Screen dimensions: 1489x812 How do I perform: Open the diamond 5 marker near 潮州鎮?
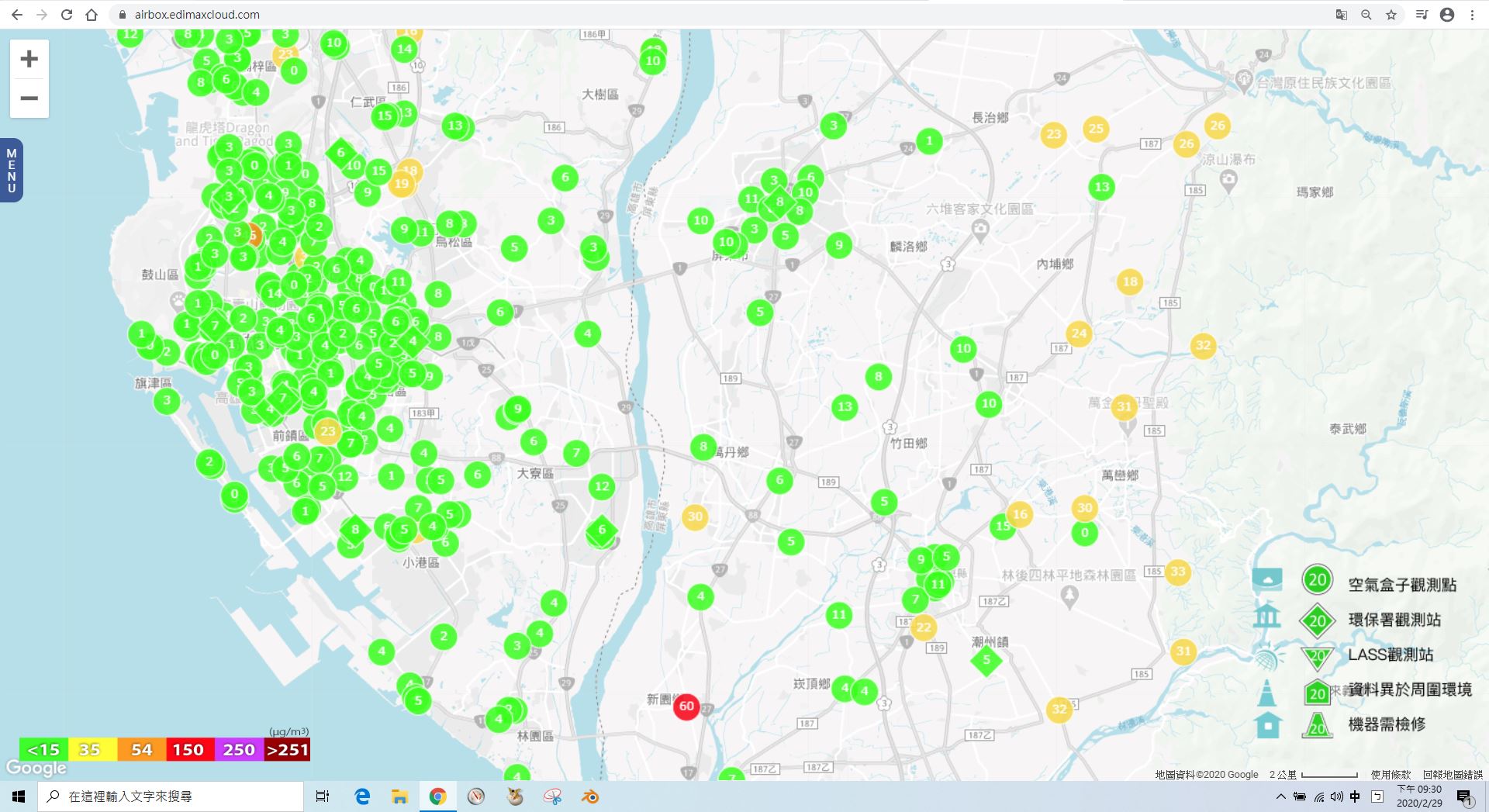tap(986, 661)
